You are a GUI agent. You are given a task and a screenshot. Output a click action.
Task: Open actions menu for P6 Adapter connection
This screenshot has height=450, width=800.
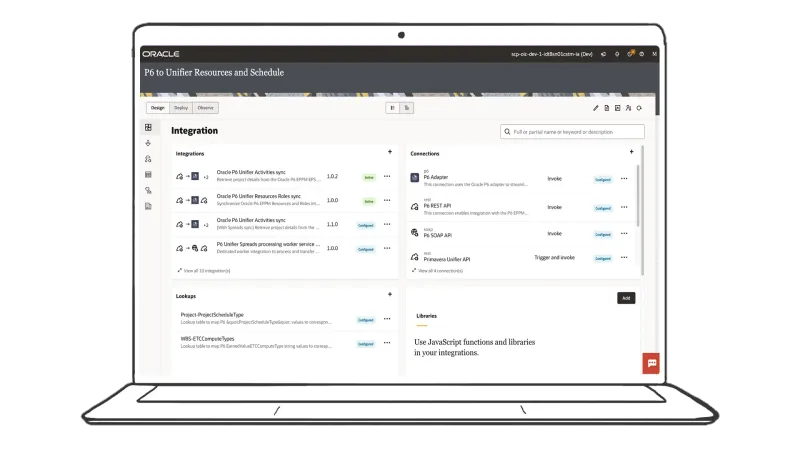[x=624, y=179]
